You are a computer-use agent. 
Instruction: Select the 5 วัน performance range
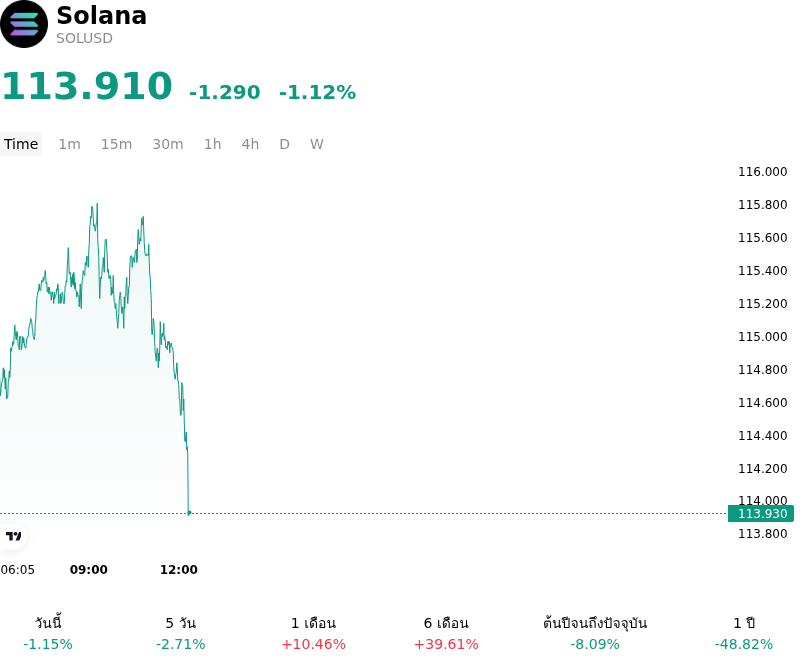181,633
